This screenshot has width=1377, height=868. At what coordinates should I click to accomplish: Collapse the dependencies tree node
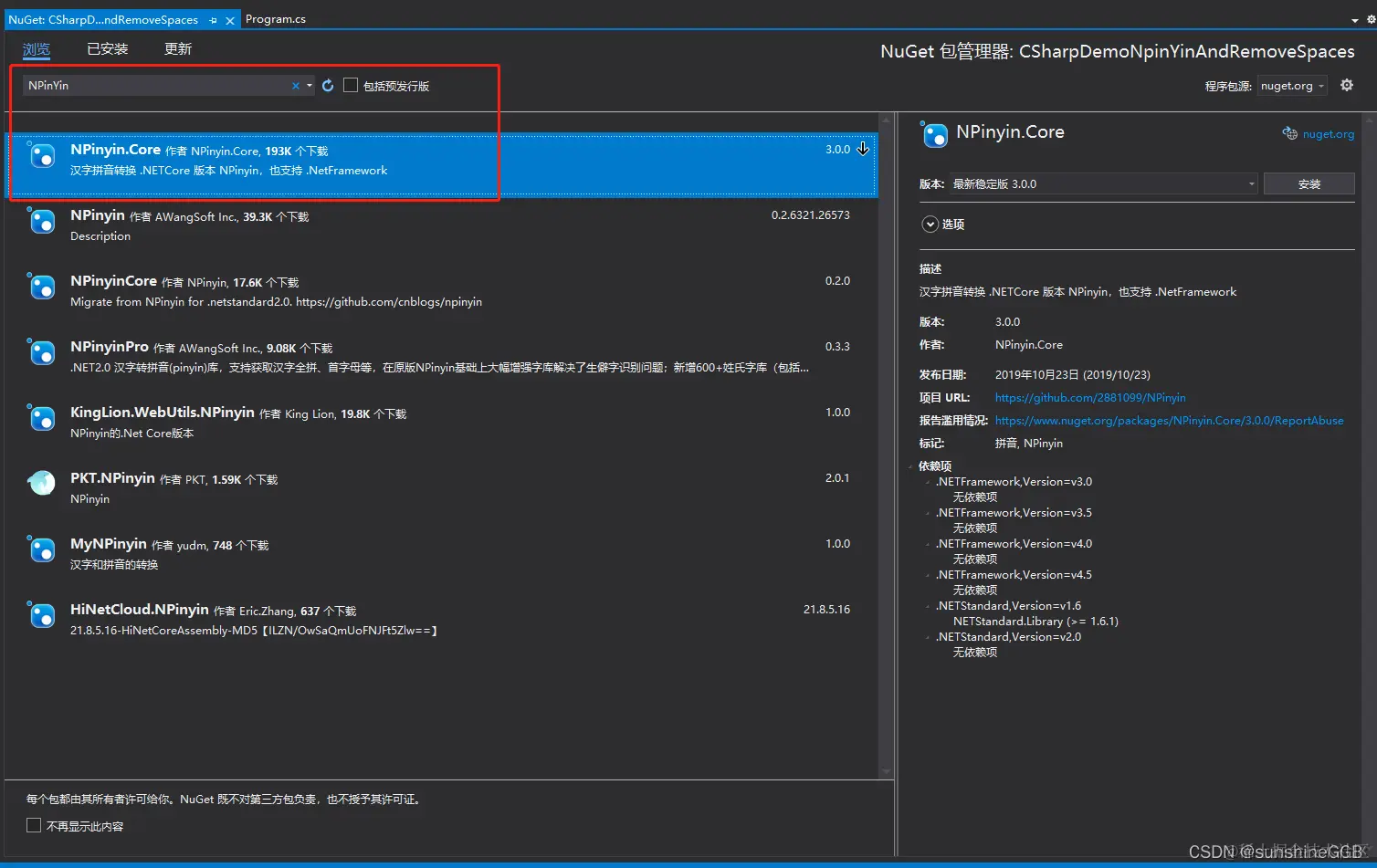912,466
